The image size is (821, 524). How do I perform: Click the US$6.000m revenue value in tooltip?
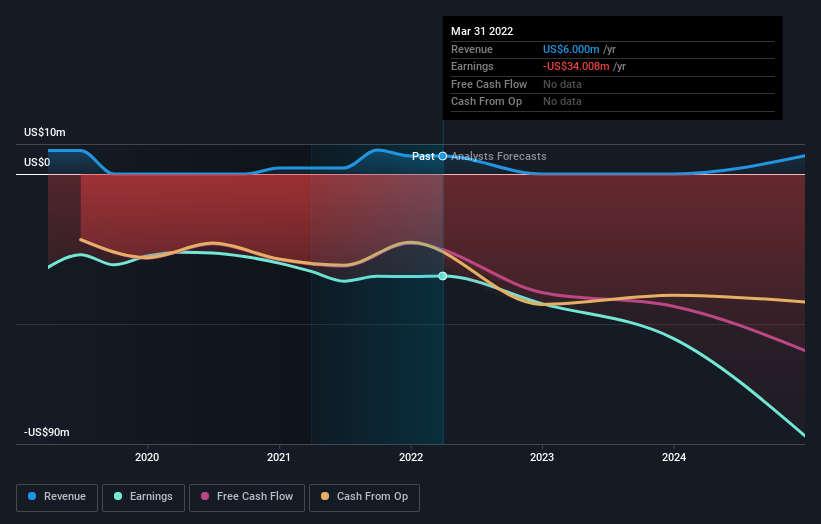571,49
